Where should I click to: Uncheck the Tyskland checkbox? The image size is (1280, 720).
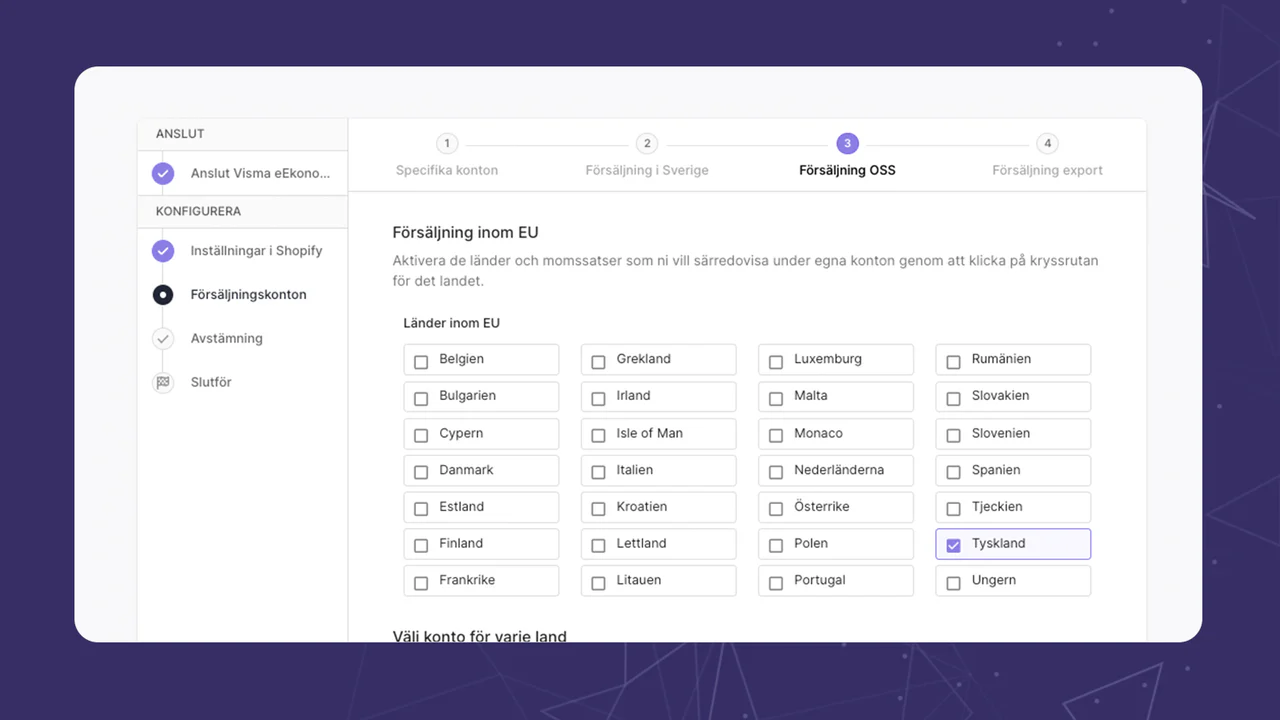(x=953, y=545)
